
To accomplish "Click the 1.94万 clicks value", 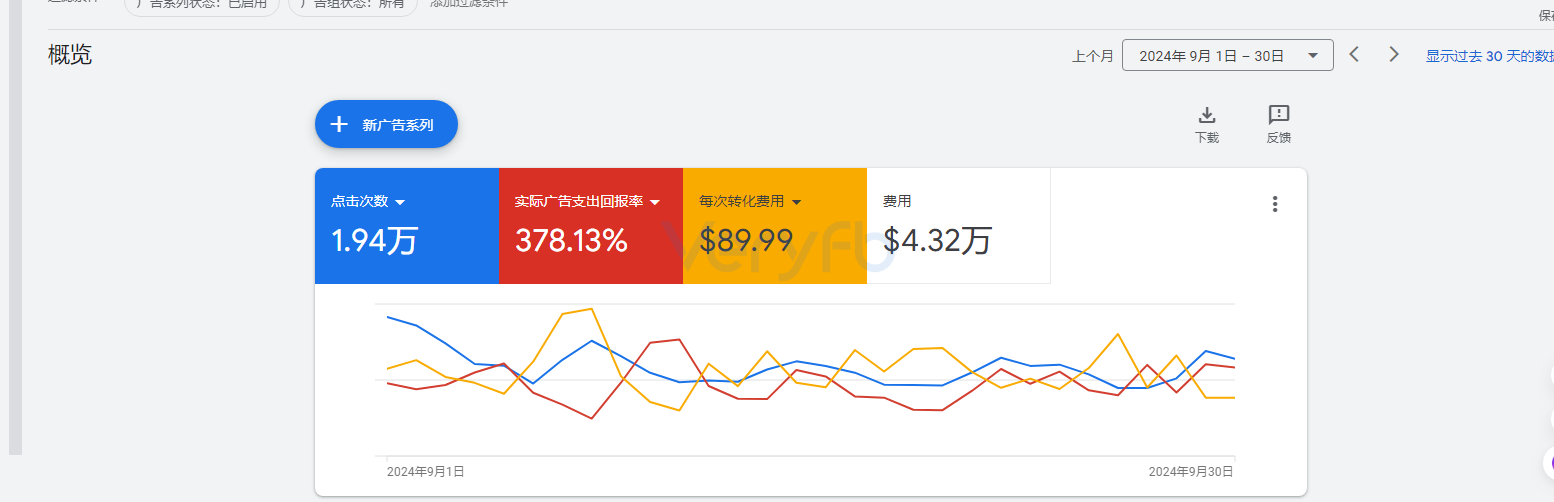I will pyautogui.click(x=374, y=241).
